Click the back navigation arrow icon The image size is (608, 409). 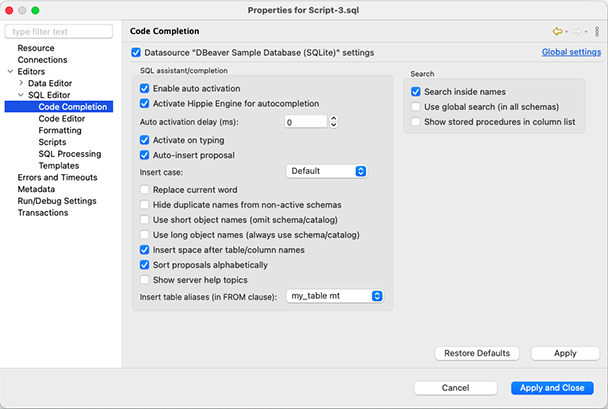[x=557, y=31]
